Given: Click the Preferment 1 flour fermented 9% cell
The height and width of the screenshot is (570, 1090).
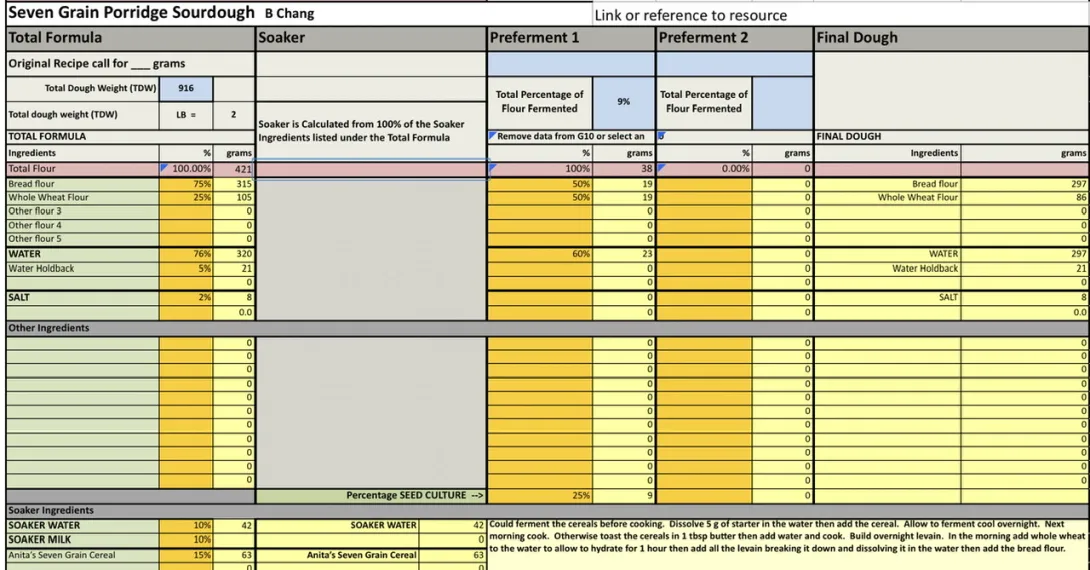Looking at the screenshot, I should coord(623,102).
